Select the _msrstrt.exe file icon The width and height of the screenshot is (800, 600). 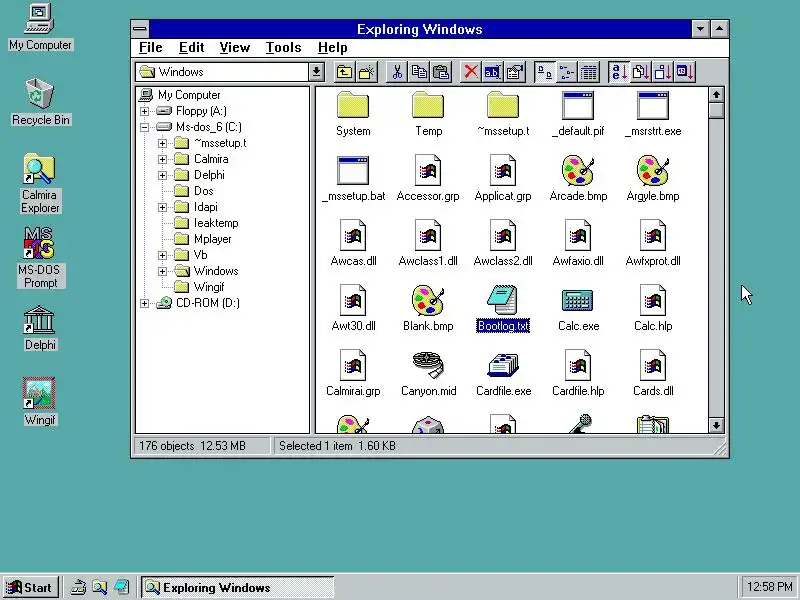click(653, 106)
